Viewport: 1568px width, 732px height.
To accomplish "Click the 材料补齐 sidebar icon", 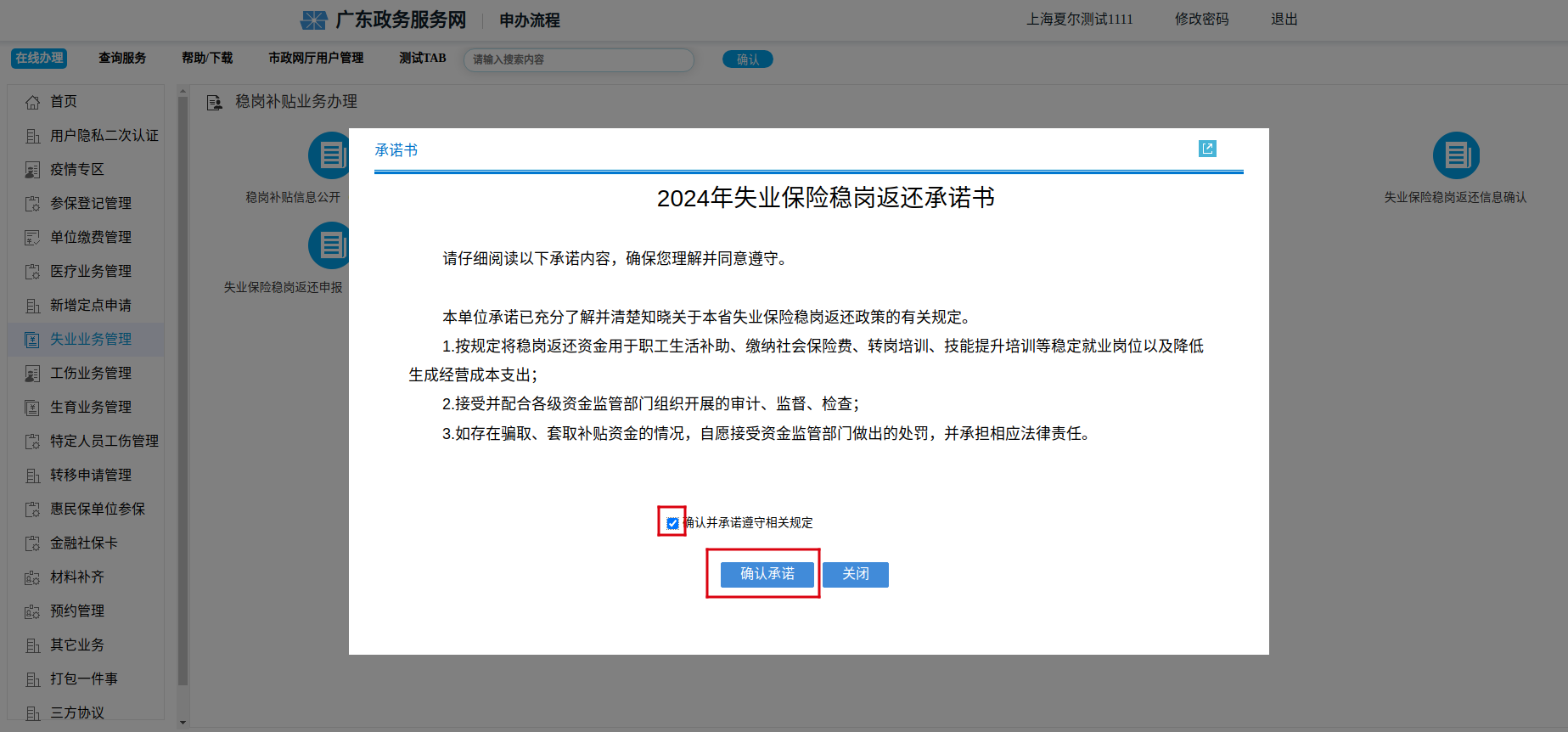I will (x=32, y=577).
